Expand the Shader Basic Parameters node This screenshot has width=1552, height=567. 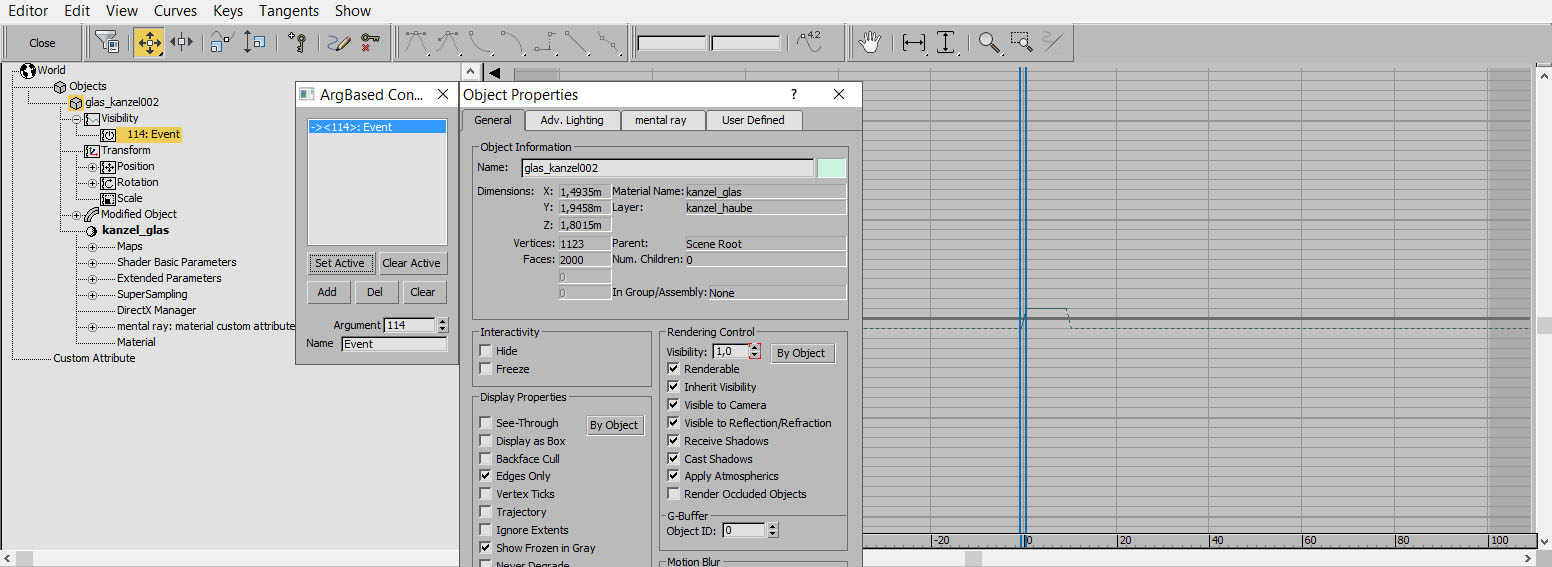(x=93, y=263)
